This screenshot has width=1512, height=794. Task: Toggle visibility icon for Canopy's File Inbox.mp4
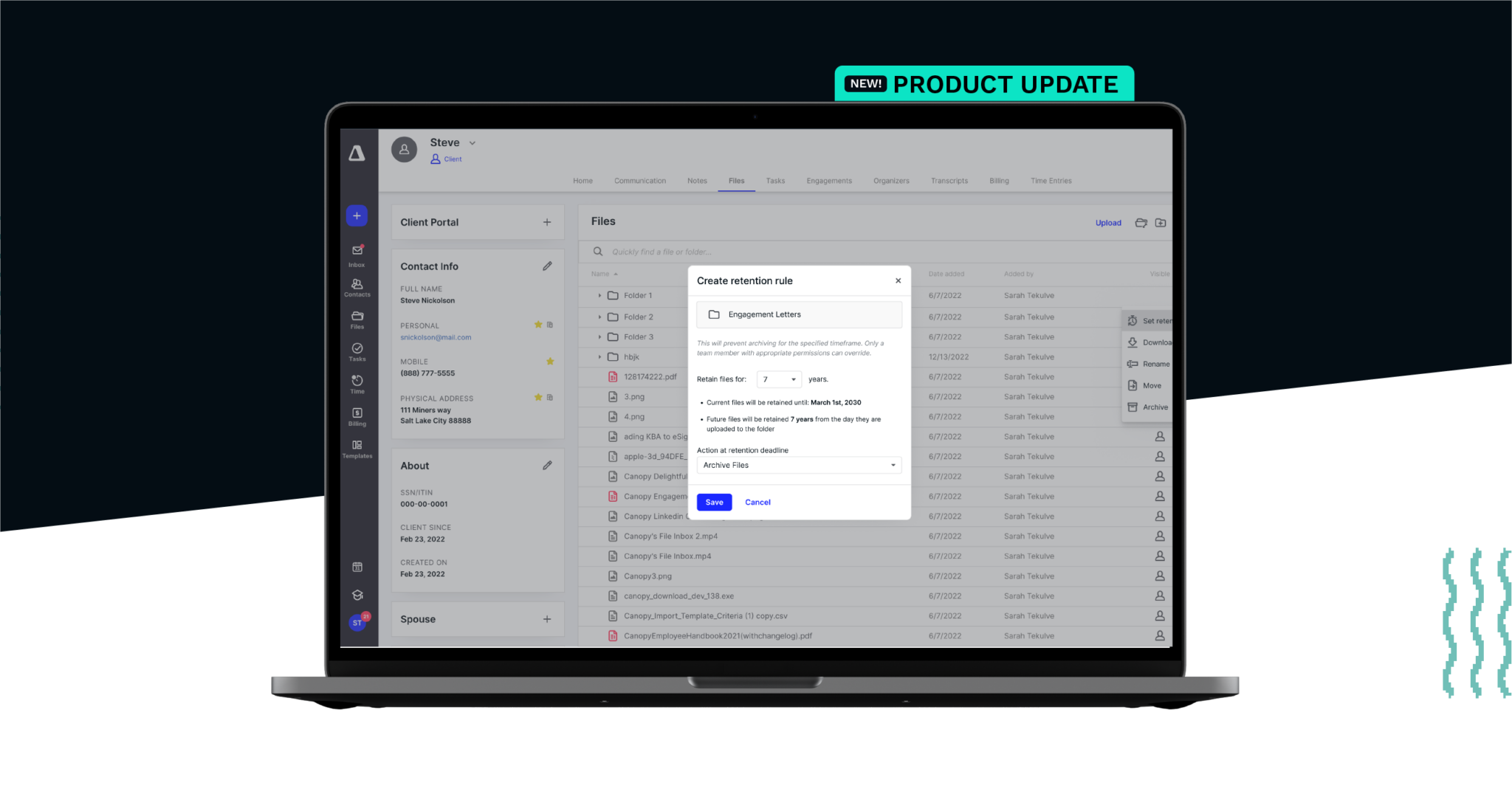point(1160,556)
